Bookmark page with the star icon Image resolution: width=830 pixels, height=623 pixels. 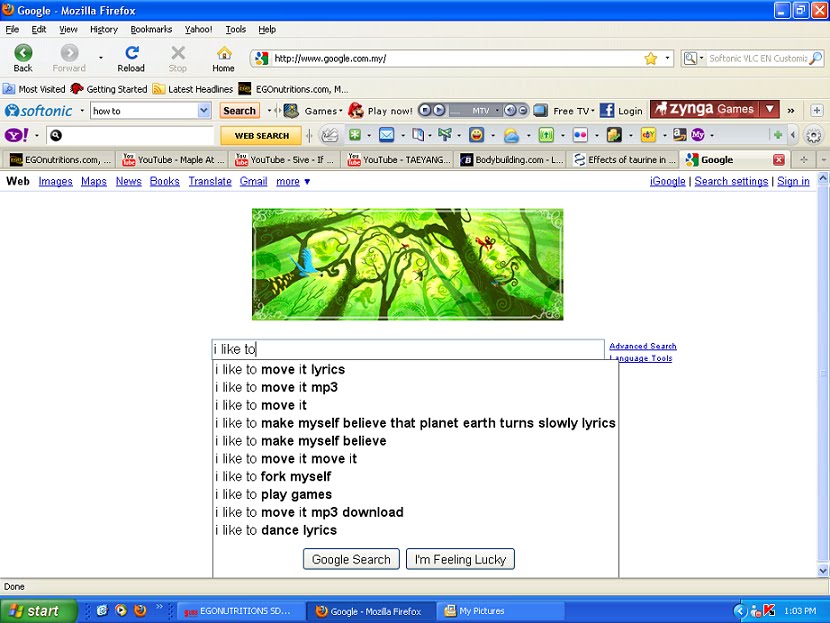pos(651,58)
